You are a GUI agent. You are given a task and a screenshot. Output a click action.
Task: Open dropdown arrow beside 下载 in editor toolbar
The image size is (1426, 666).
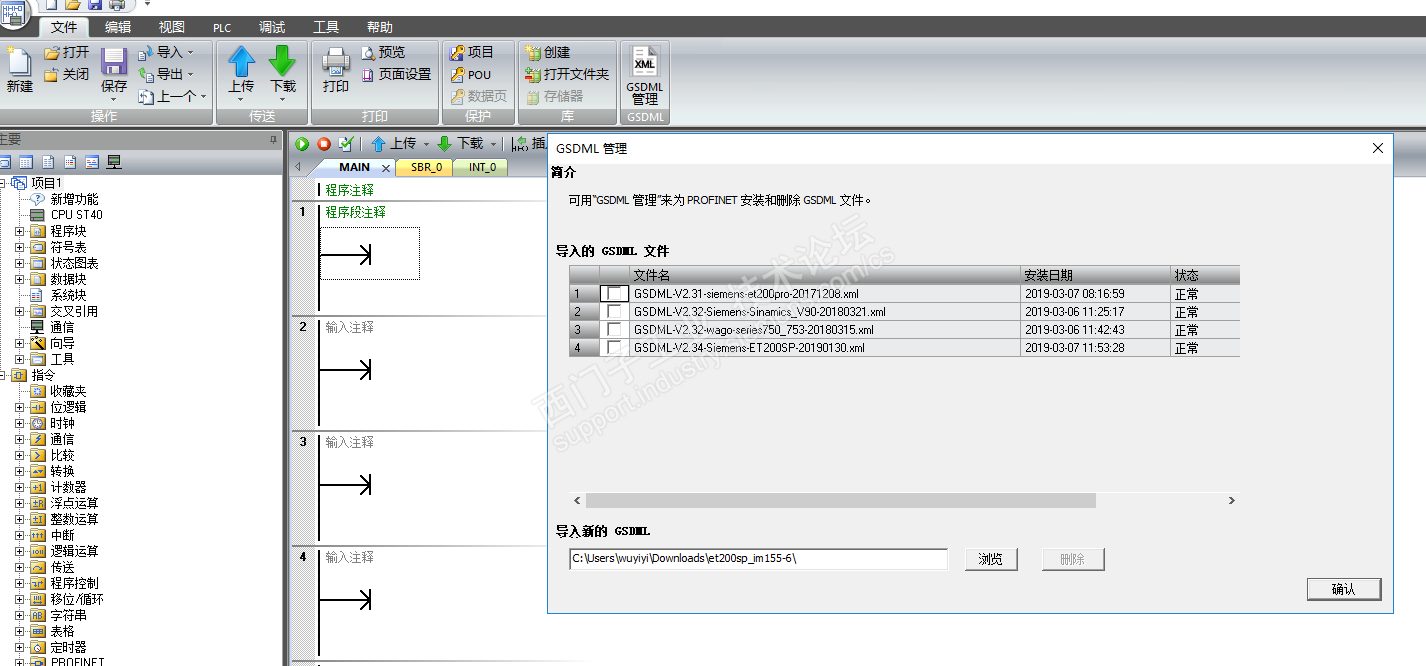tap(493, 144)
